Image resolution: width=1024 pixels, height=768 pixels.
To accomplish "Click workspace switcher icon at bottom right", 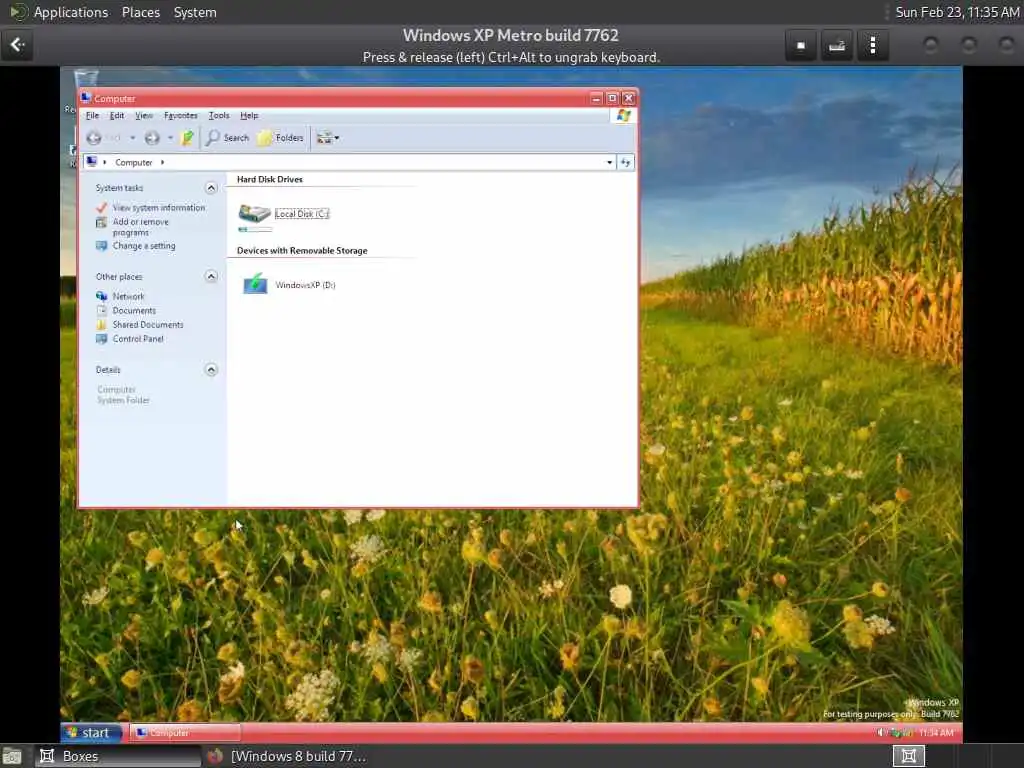I will [x=908, y=756].
